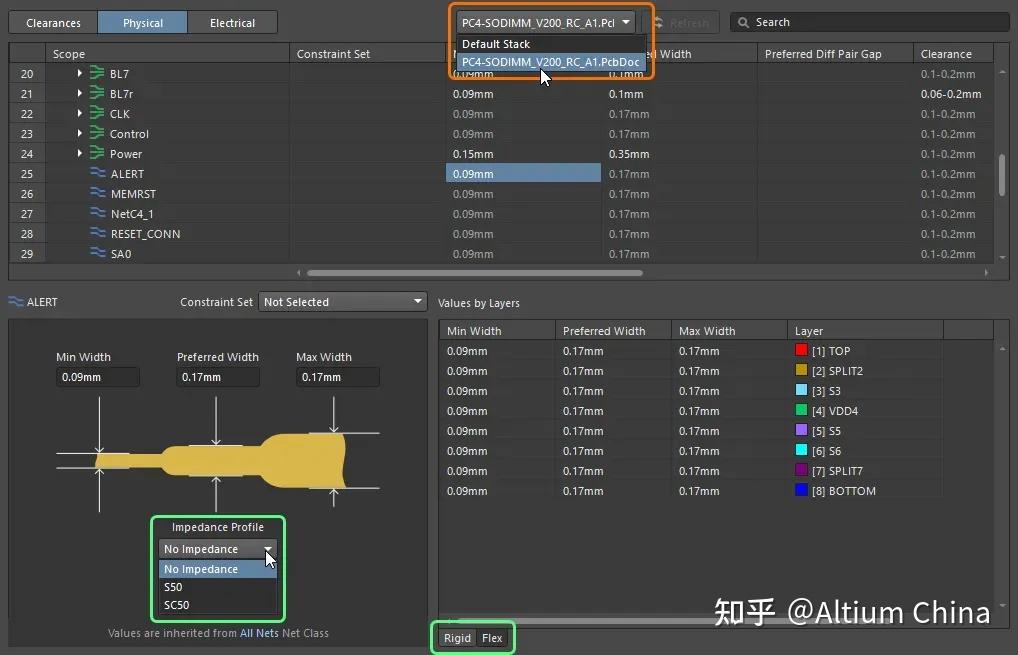Click the blue BOTTOM layer color swatch

pyautogui.click(x=801, y=490)
